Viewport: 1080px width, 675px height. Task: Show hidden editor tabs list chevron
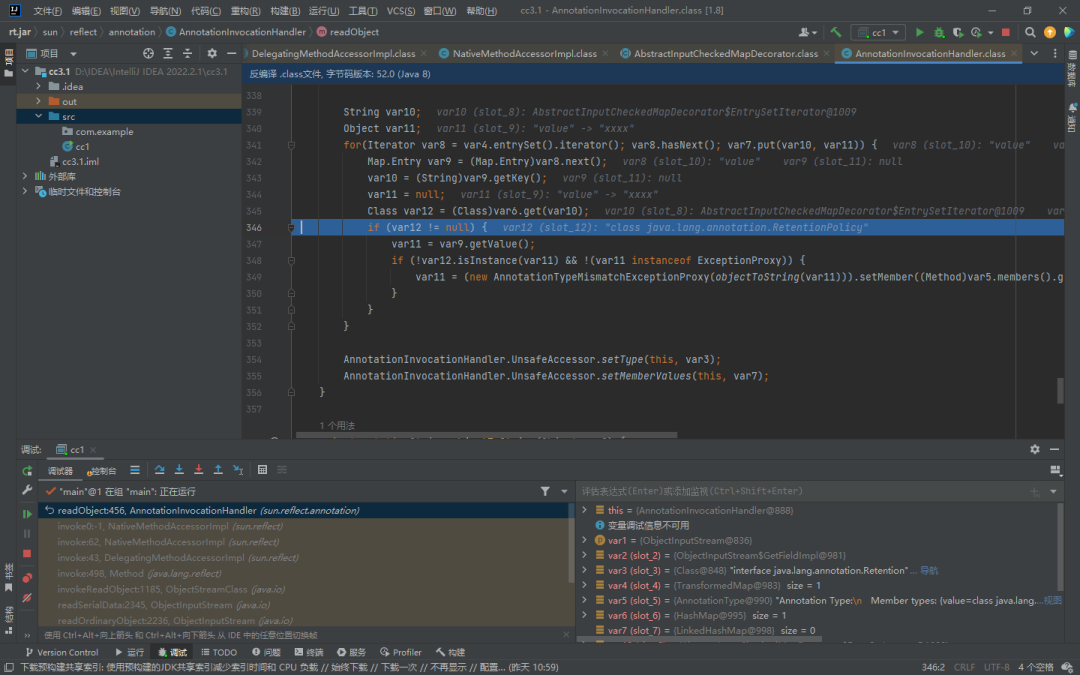point(1034,53)
